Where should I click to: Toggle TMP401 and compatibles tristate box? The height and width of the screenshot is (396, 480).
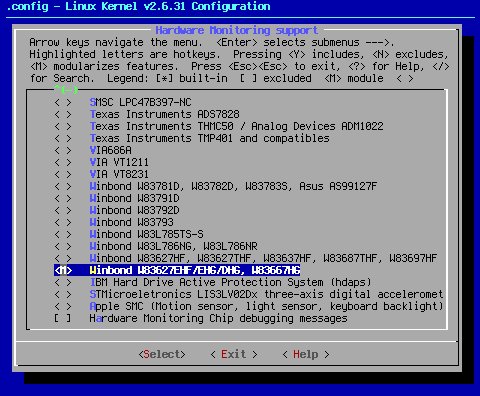63,138
